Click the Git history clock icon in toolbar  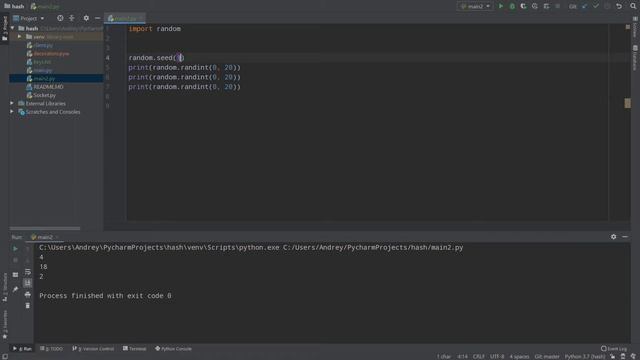coord(607,6)
